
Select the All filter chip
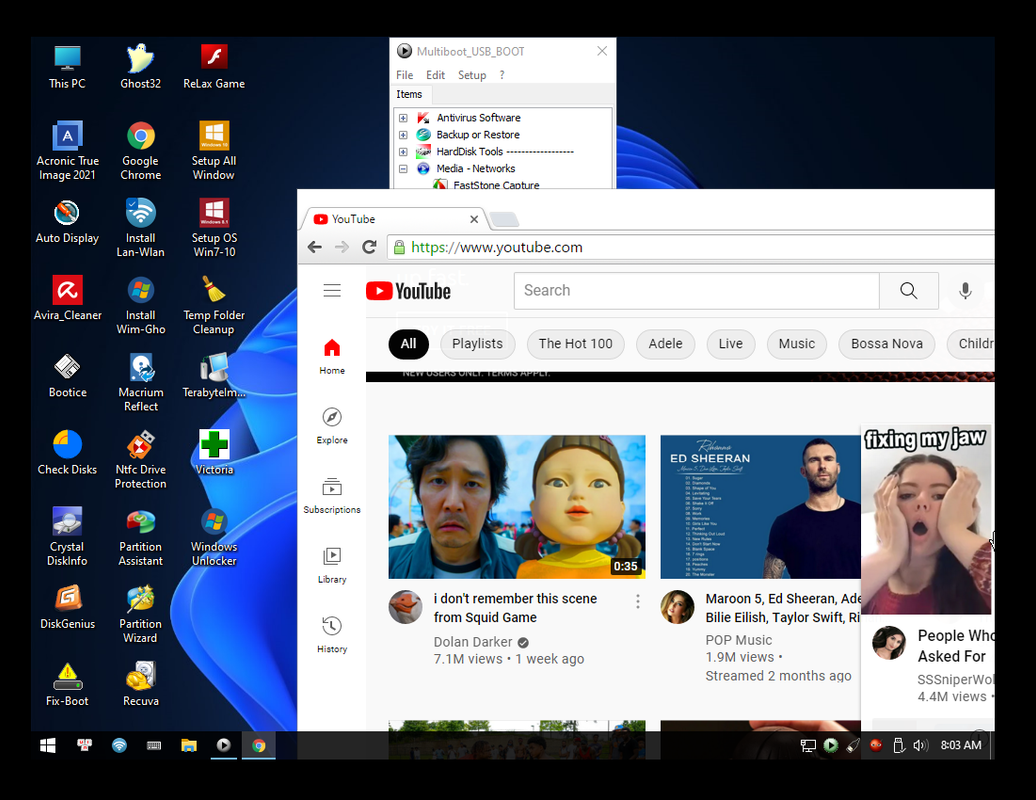click(x=408, y=344)
